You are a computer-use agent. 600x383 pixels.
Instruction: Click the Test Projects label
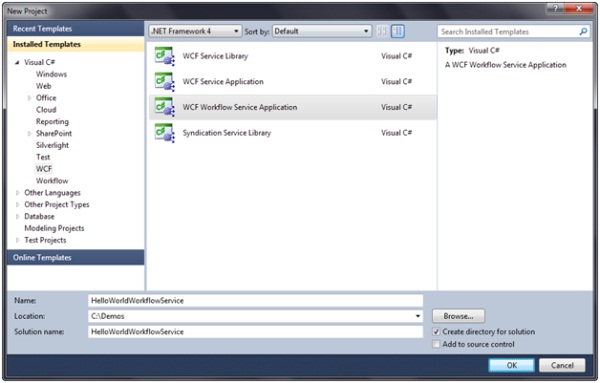(x=45, y=240)
